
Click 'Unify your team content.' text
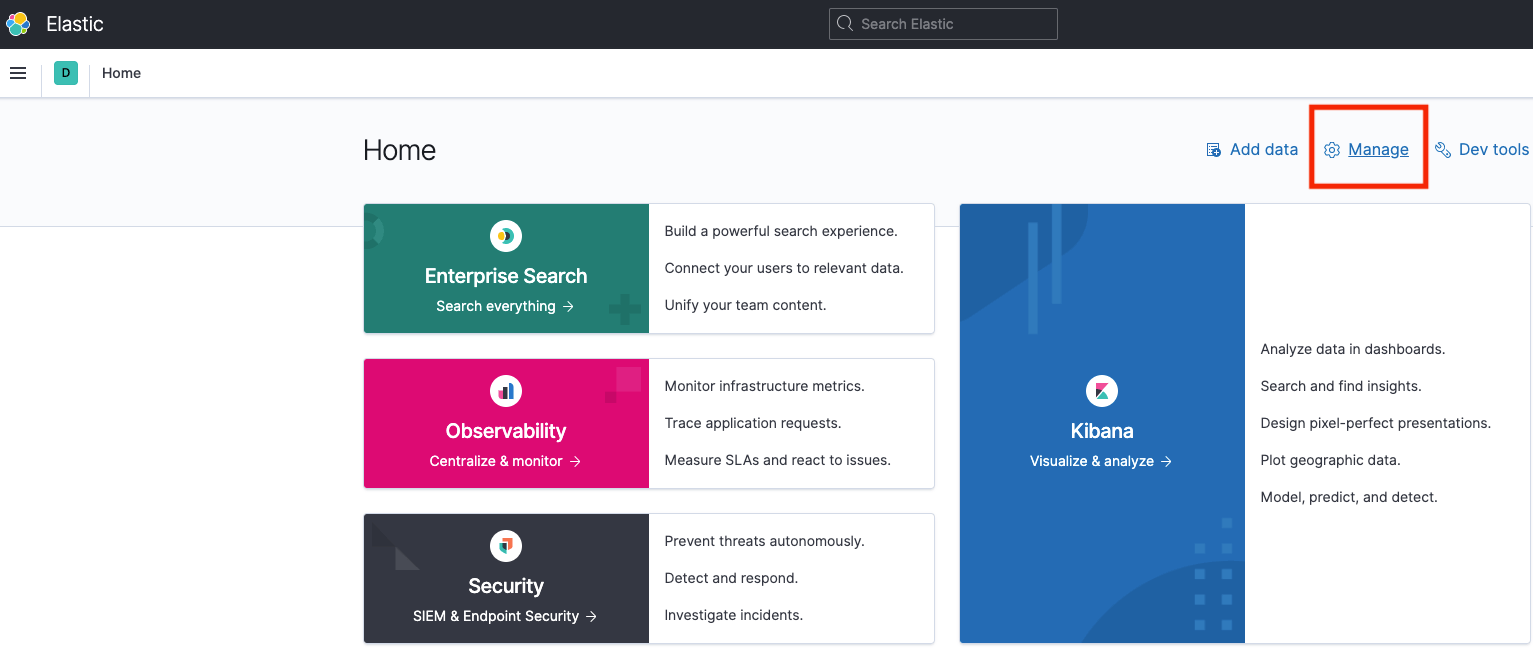coord(745,305)
